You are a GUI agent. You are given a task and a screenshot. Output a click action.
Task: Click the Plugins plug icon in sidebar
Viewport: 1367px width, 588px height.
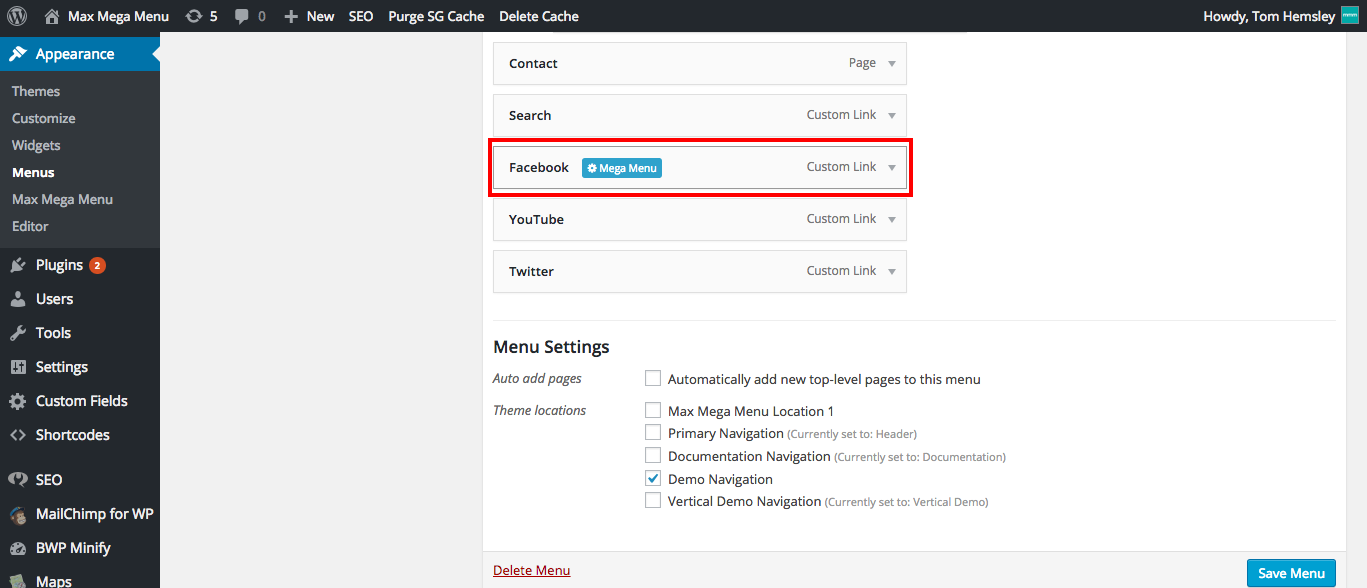click(18, 265)
